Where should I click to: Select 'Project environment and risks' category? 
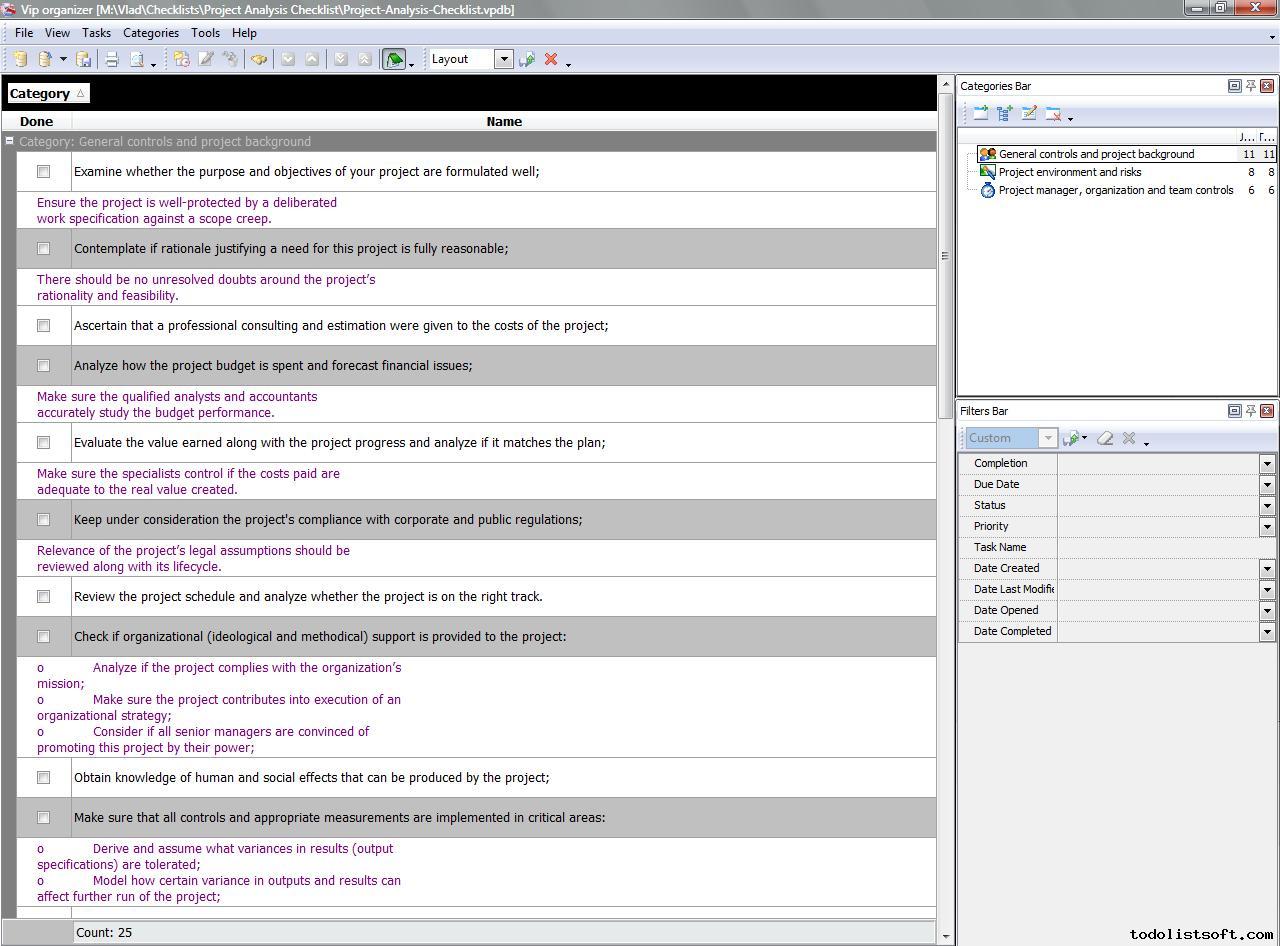[x=1069, y=172]
